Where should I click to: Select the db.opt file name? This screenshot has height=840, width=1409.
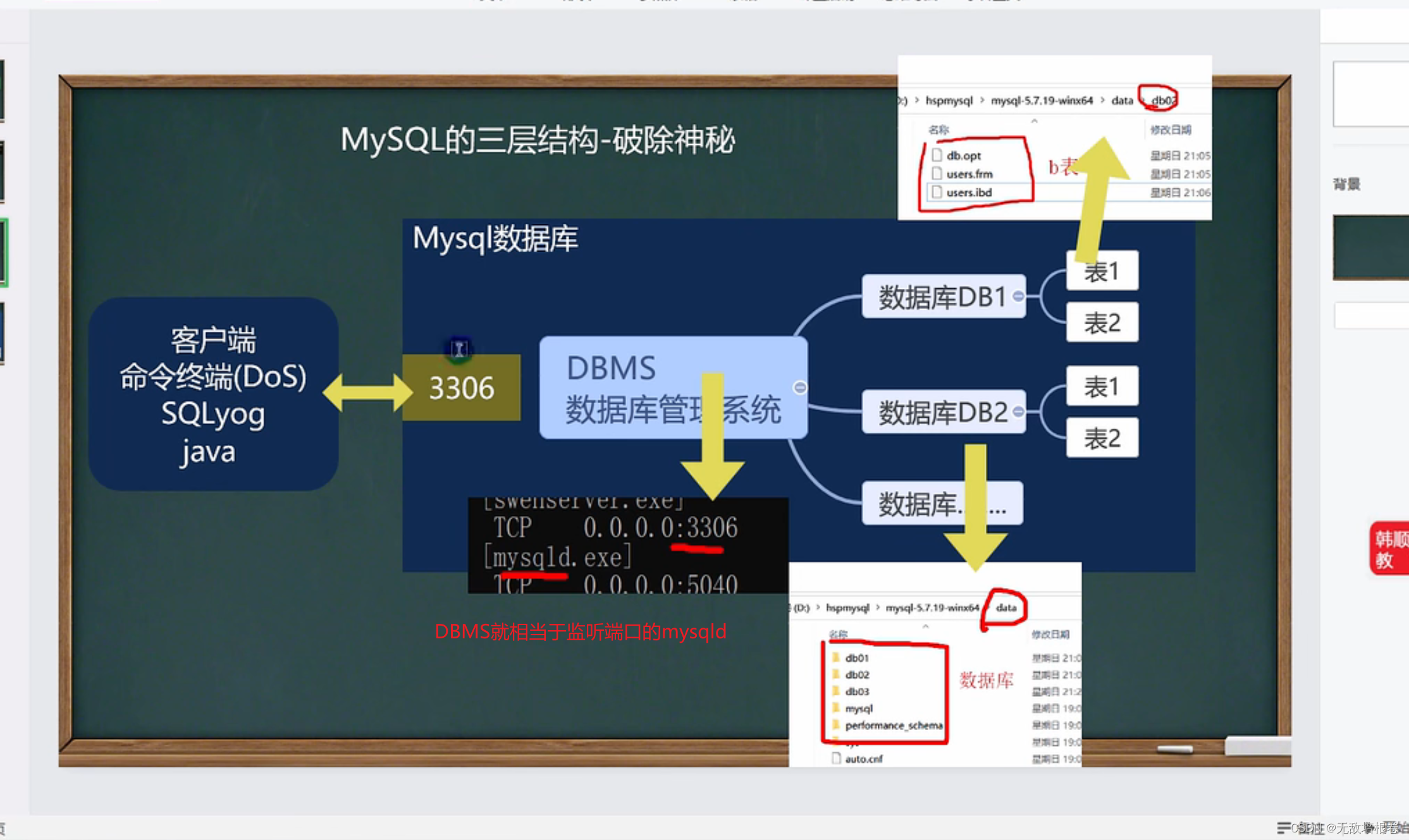click(x=964, y=155)
